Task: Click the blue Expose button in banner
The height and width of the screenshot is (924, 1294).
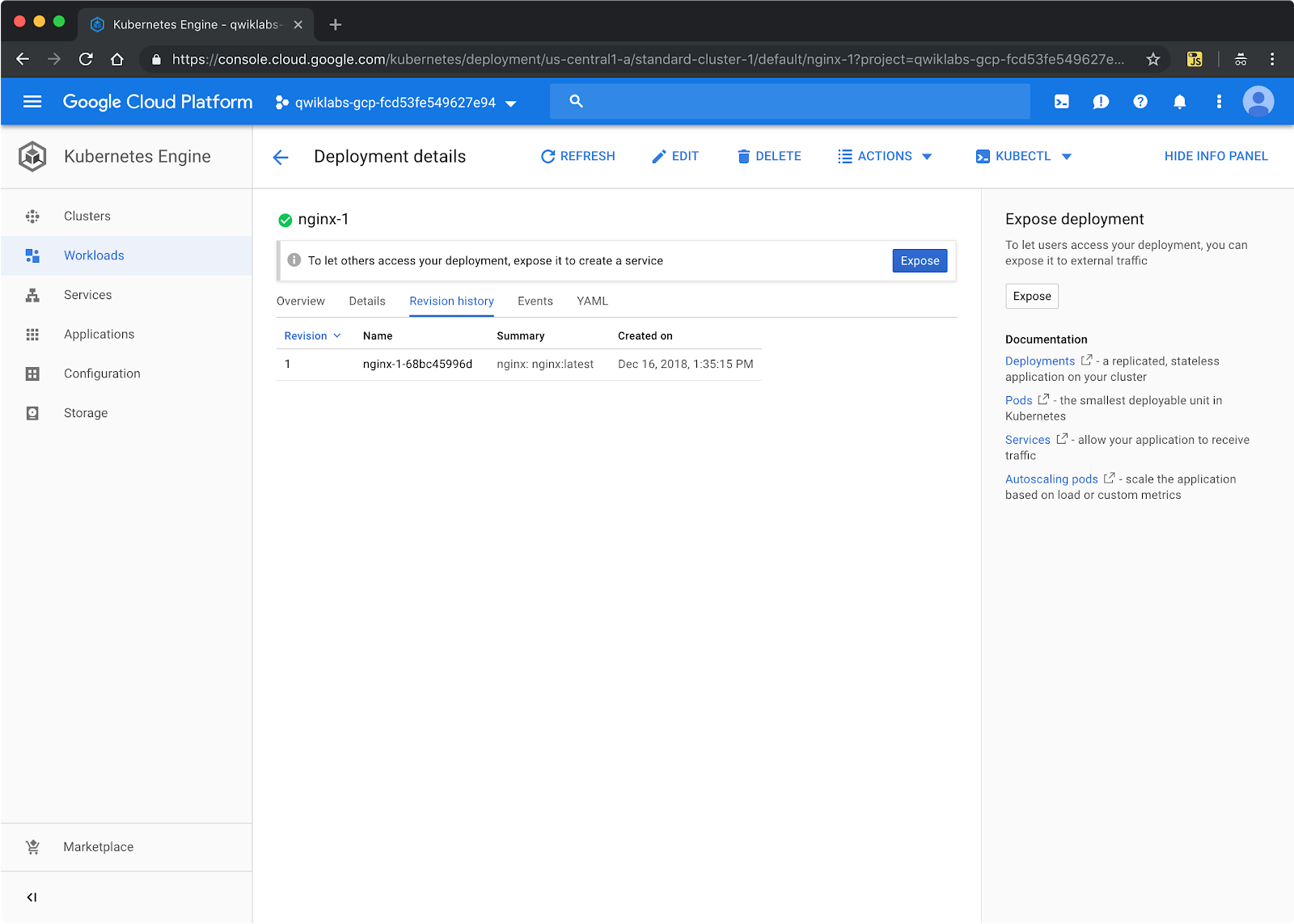Action: (x=920, y=261)
